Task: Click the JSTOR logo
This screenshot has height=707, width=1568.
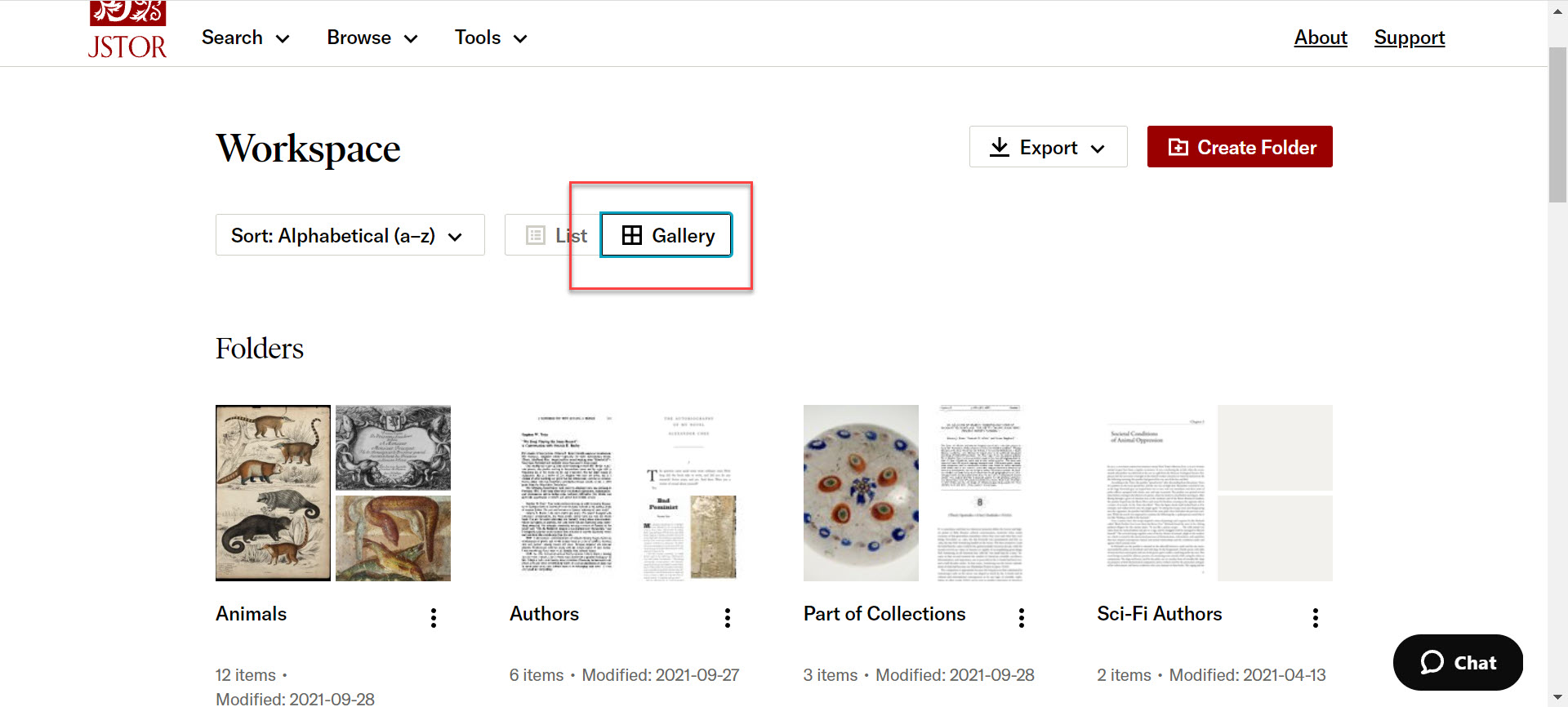Action: [x=127, y=30]
